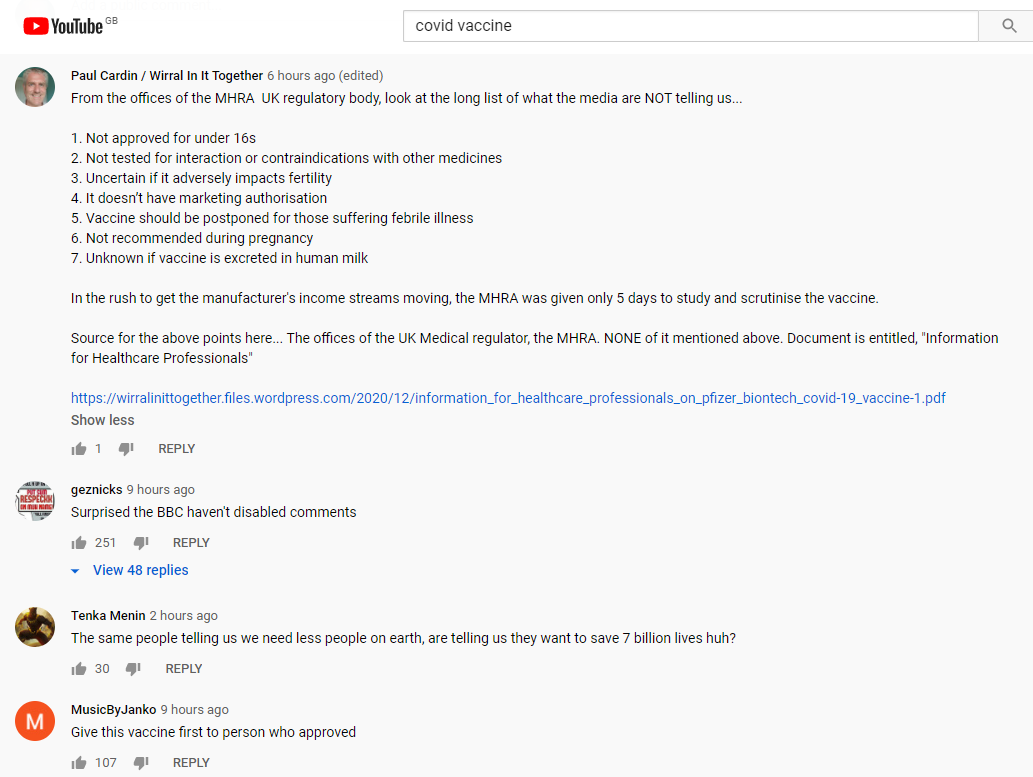Collapse comment with Show less

pyautogui.click(x=102, y=420)
